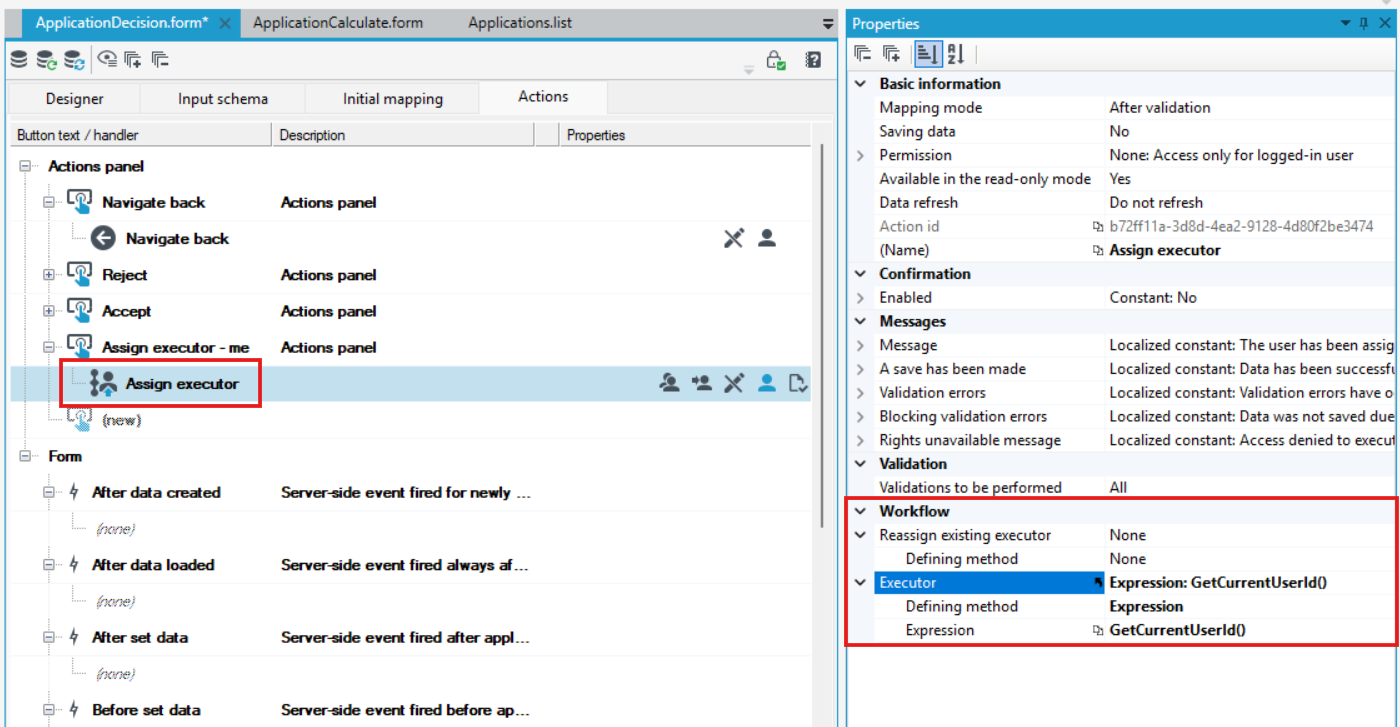This screenshot has height=727, width=1400.
Task: Close the ApplicationDecision.form tab
Action: click(x=225, y=23)
